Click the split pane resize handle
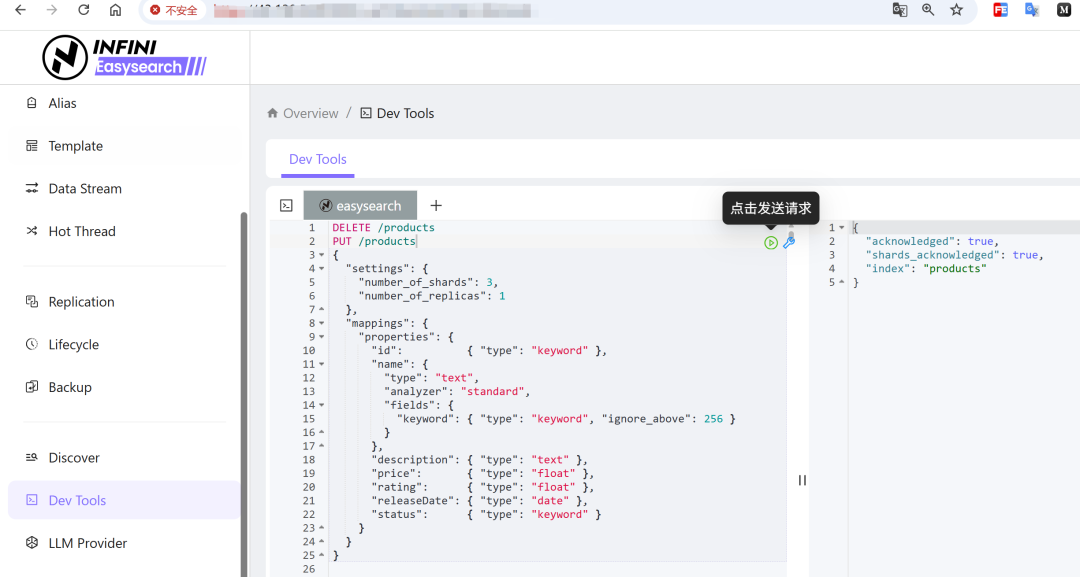The image size is (1080, 577). pos(802,481)
